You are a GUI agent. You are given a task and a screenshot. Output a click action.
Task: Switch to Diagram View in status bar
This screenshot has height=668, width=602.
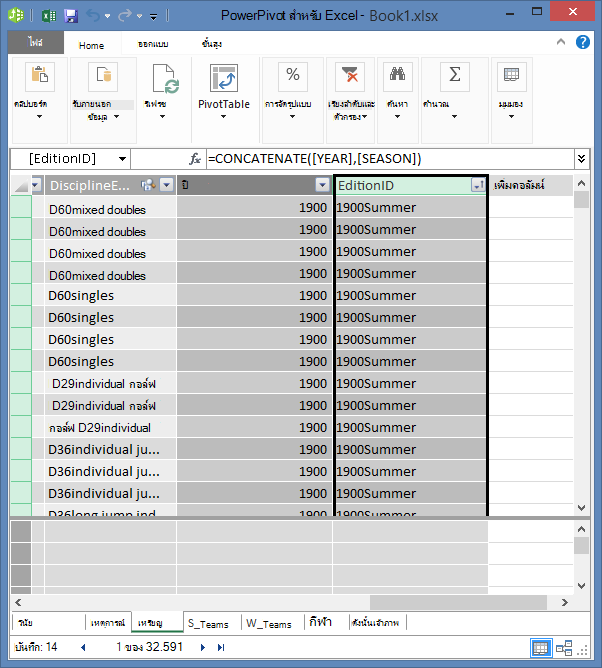564,648
